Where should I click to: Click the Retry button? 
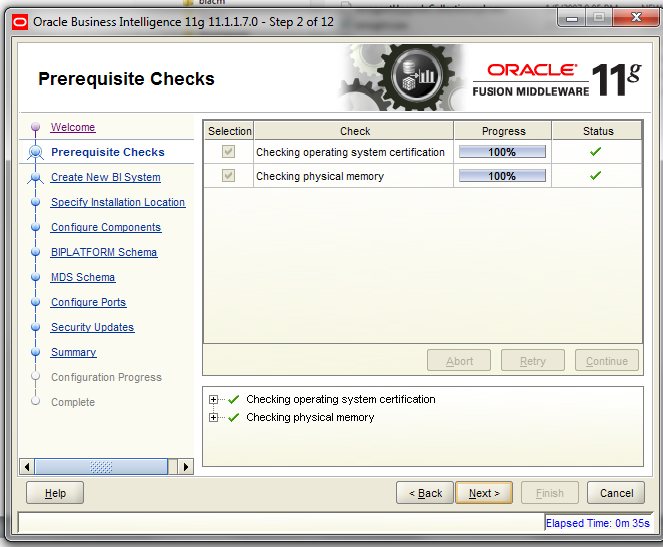(x=533, y=360)
